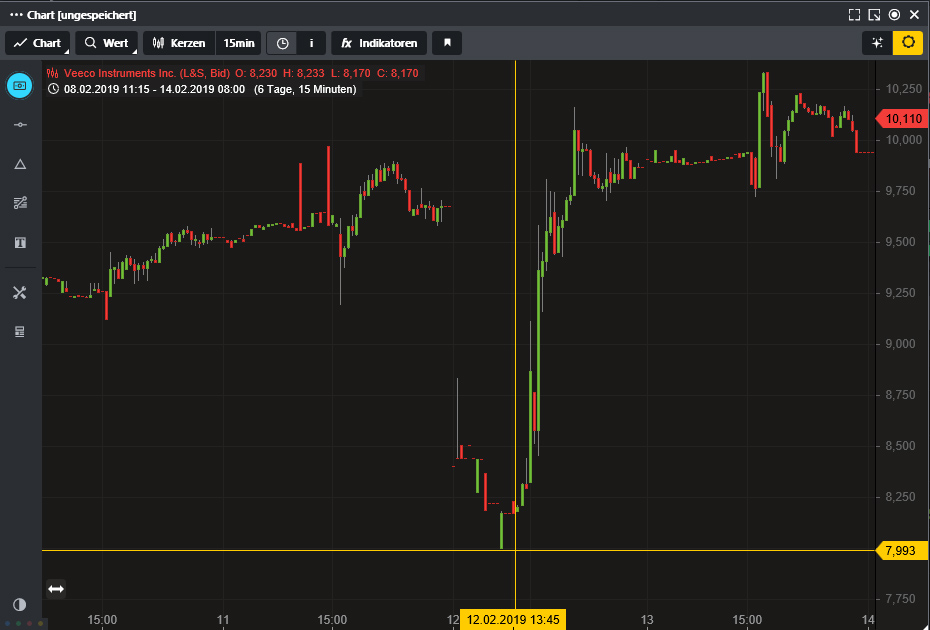930x630 pixels.
Task: Click the fullscreen frame icon
Action: 854,15
